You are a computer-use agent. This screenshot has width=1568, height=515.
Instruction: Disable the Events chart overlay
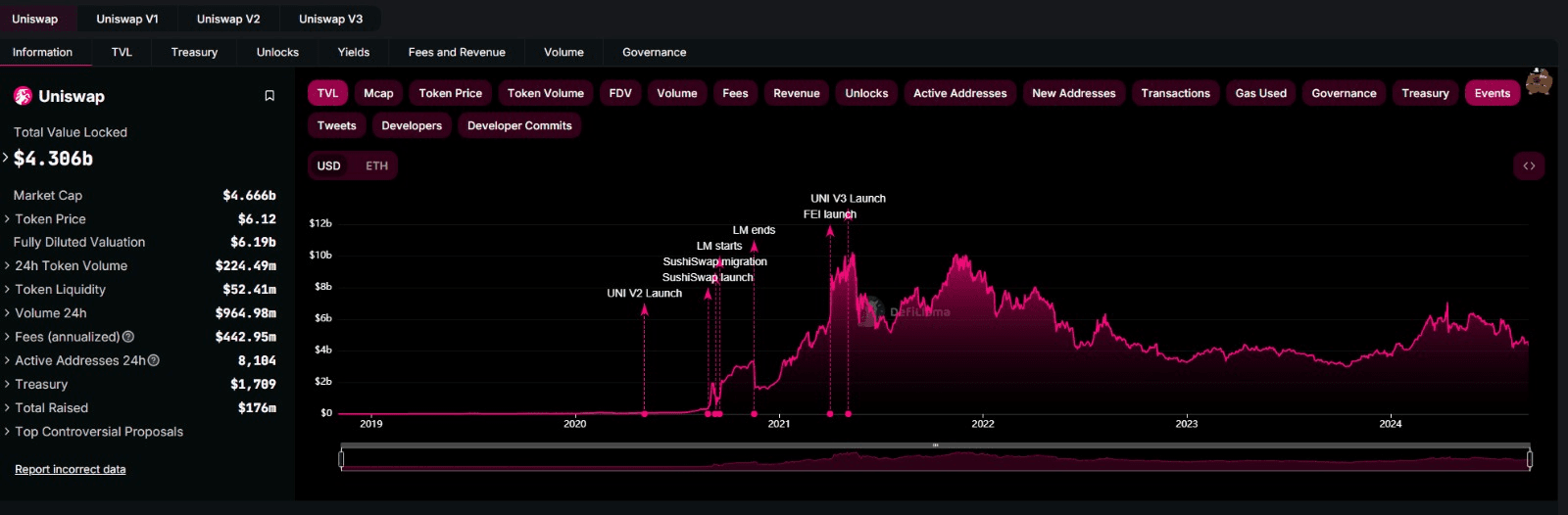[1492, 93]
